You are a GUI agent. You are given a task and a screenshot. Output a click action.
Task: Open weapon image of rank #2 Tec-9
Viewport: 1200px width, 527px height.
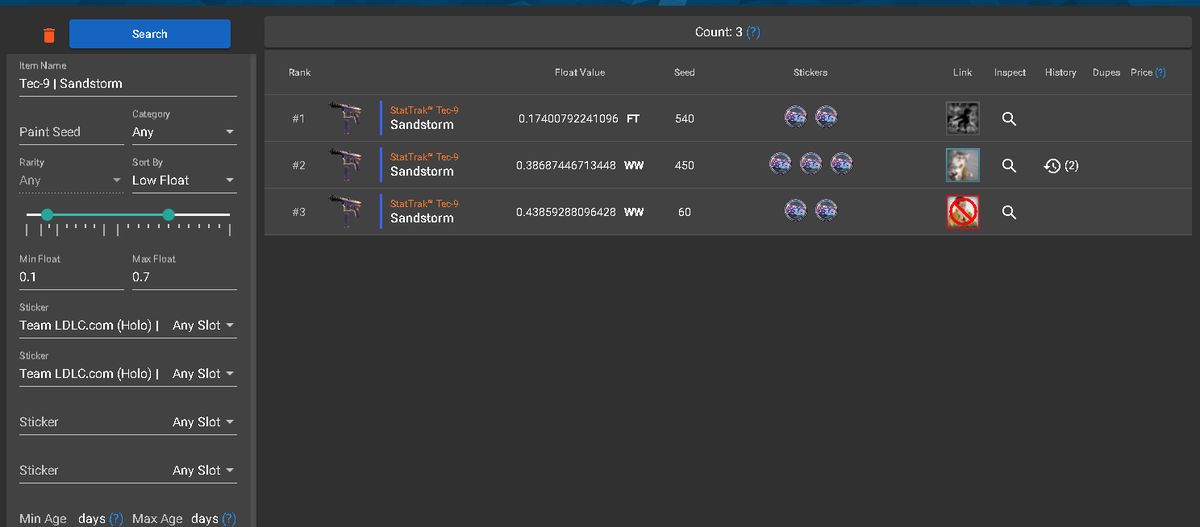tap(346, 164)
